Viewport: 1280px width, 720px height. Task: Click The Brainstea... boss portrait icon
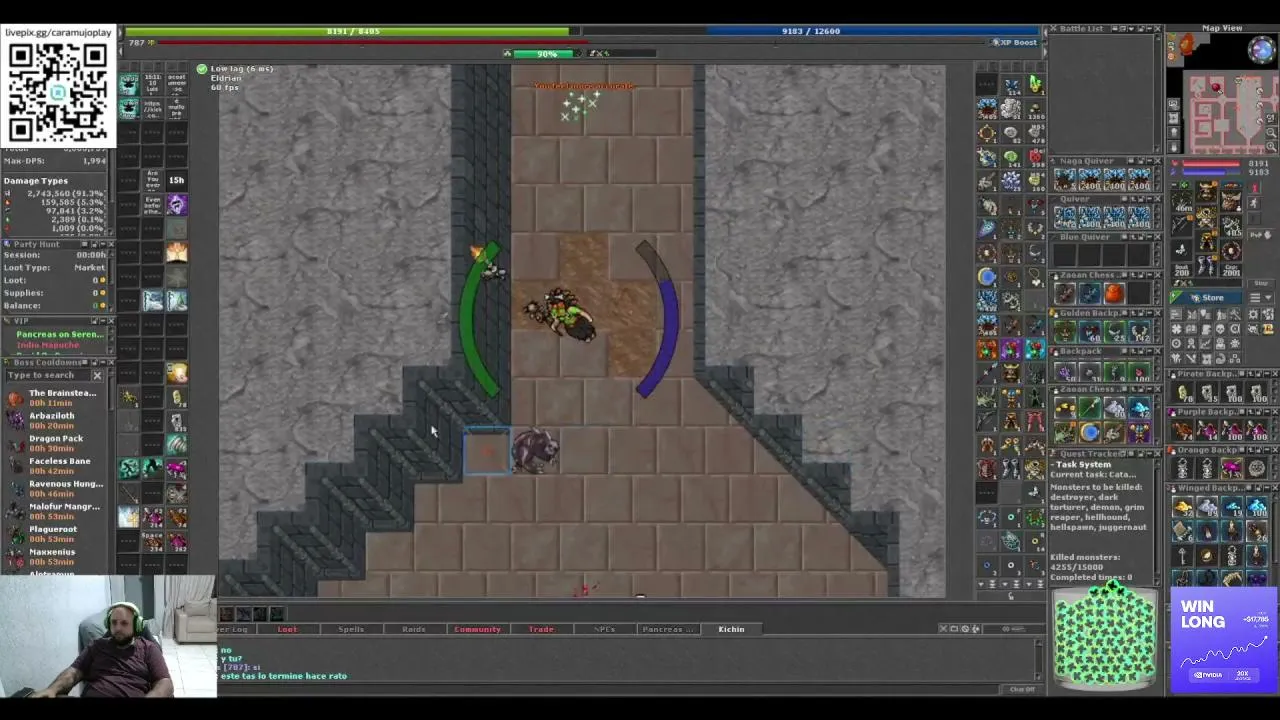click(x=15, y=398)
